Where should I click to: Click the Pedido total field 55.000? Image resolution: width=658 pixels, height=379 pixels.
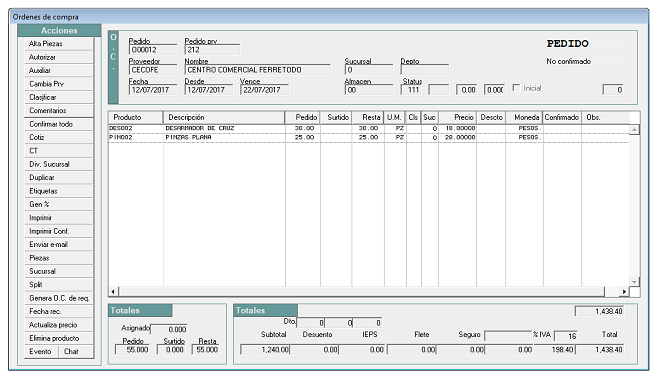point(132,350)
